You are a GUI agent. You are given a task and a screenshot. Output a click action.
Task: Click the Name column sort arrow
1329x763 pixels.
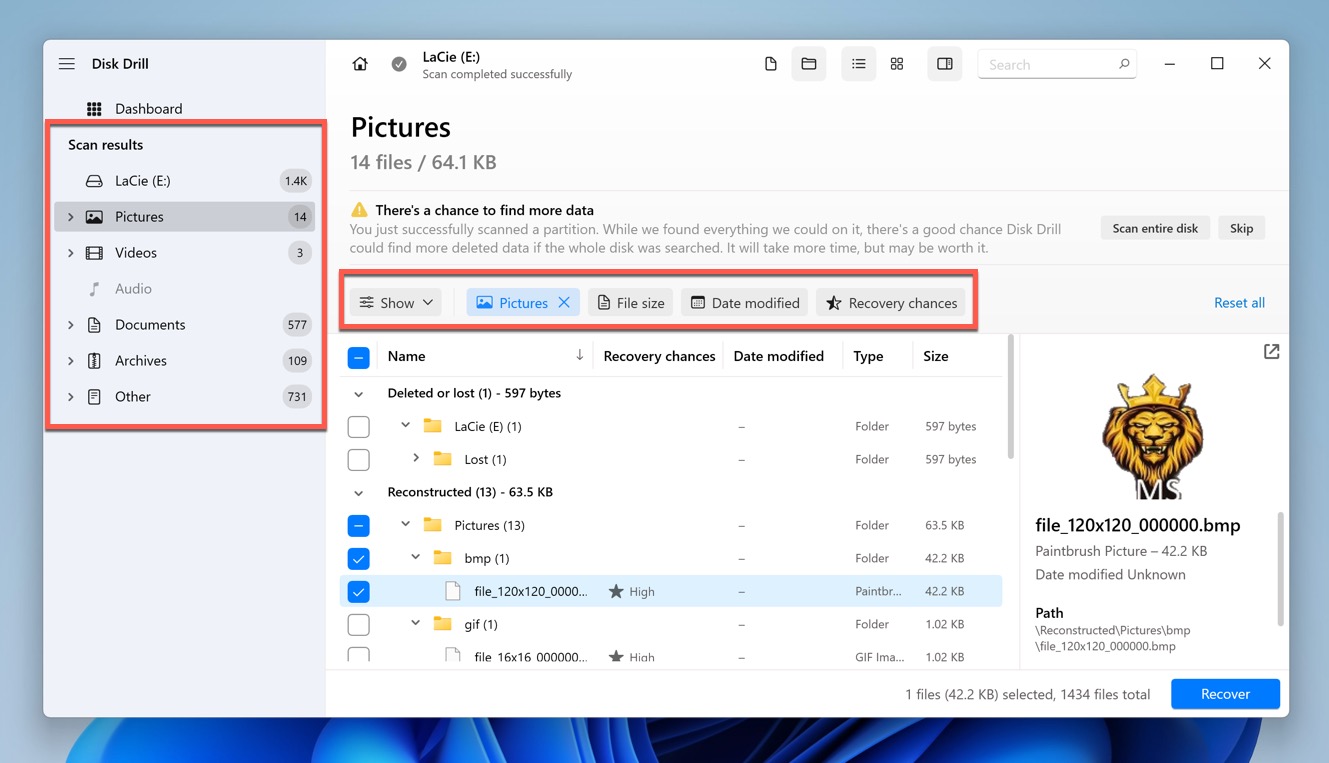point(580,356)
